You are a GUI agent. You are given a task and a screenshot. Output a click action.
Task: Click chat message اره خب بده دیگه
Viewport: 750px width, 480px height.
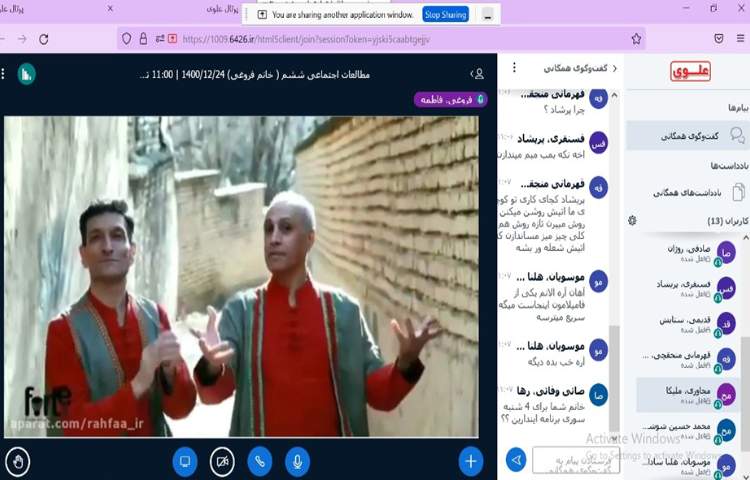pyautogui.click(x=556, y=361)
